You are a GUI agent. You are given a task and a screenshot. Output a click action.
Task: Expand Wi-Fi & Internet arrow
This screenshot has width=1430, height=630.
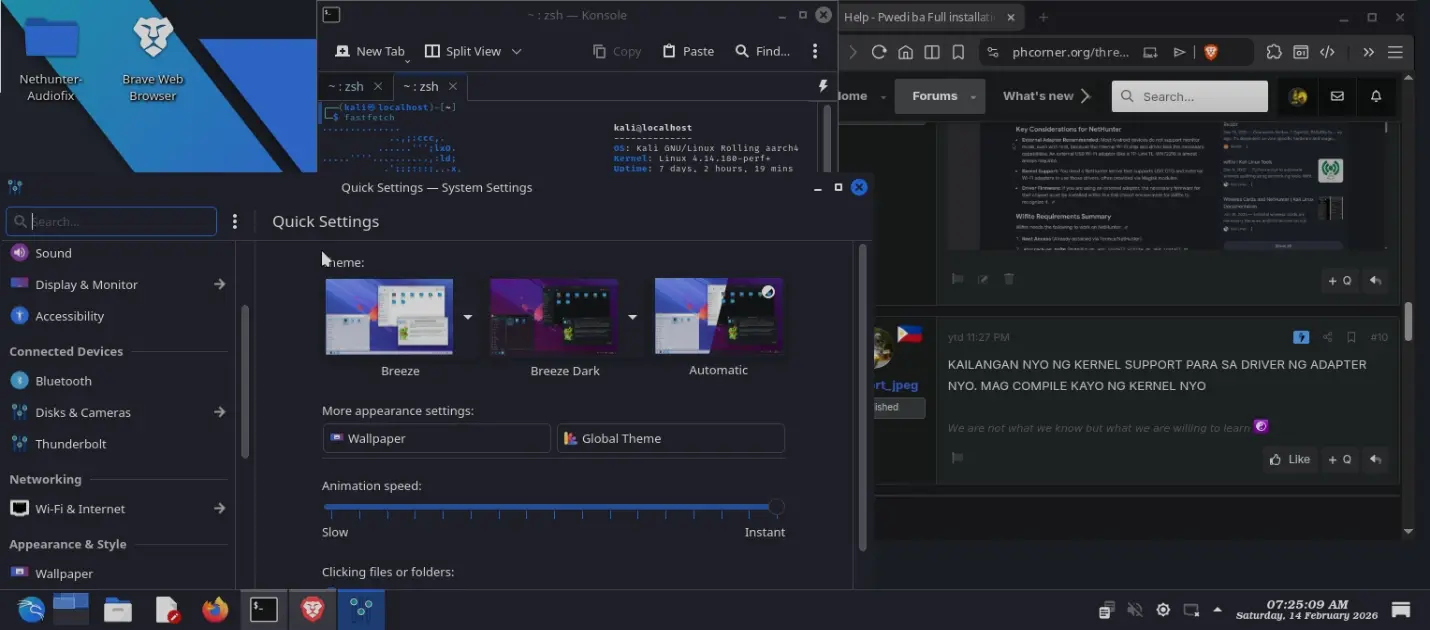(219, 509)
